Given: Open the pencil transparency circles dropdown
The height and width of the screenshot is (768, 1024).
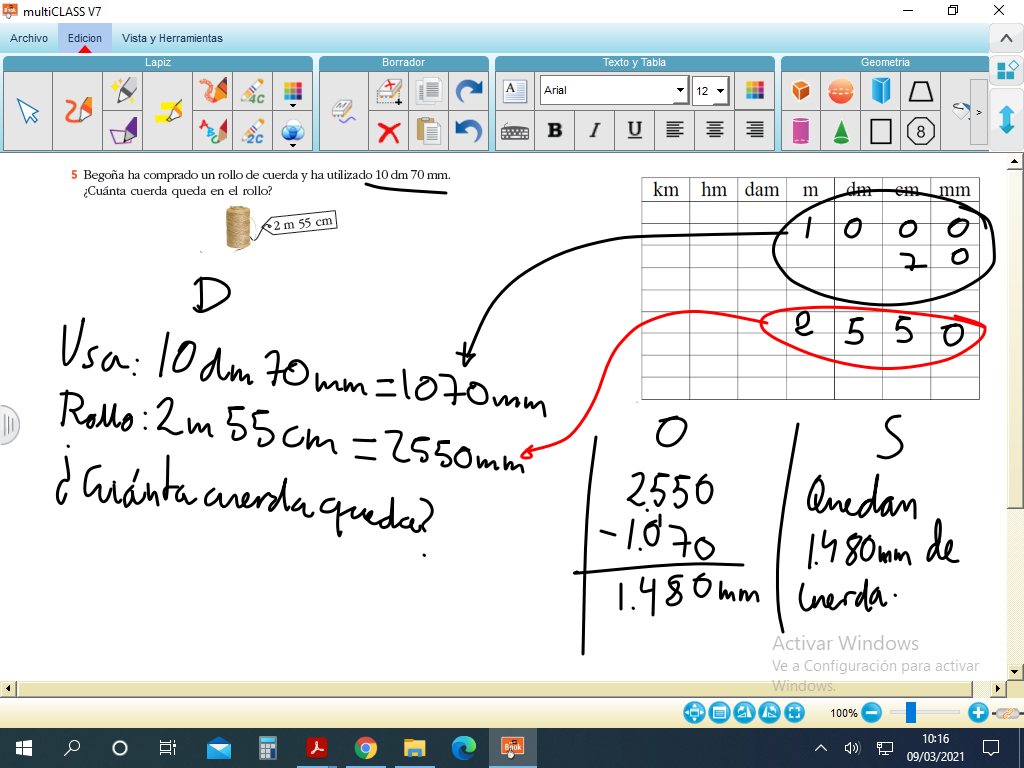Looking at the screenshot, I should tap(293, 131).
